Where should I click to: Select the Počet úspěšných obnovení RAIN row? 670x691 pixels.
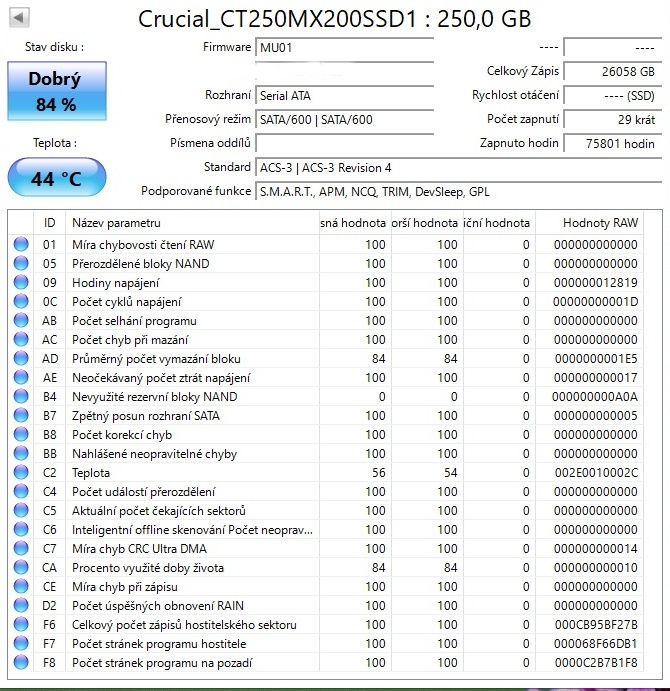click(326, 606)
